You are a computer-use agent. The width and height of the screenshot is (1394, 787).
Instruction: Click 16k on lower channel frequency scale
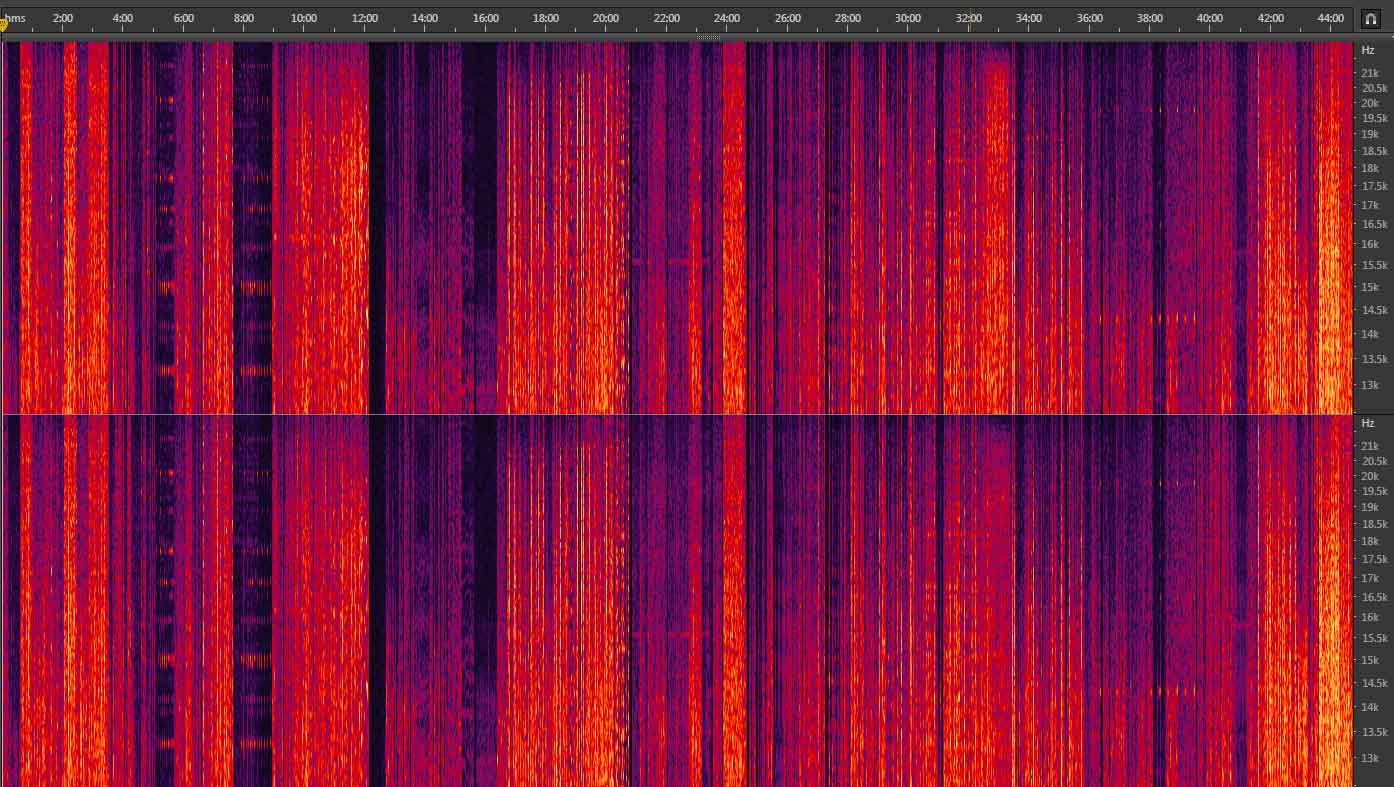[x=1370, y=617]
